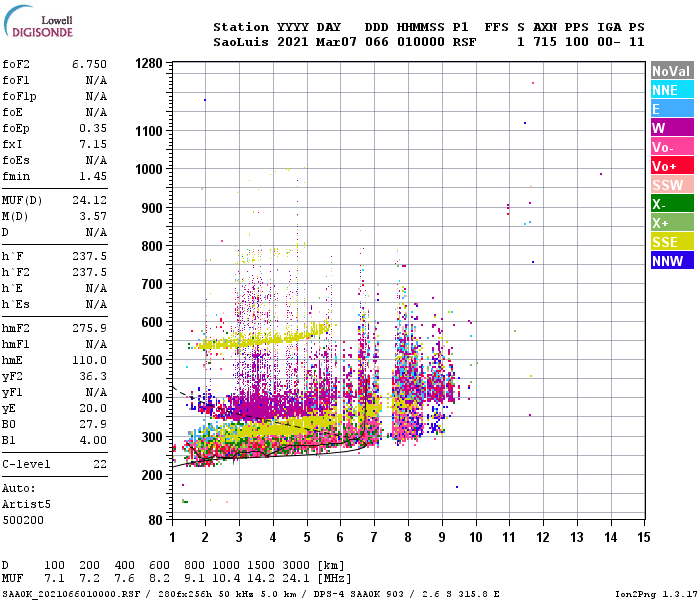The image size is (700, 600).
Task: Select the W purple legend swatch
Action: 672,128
